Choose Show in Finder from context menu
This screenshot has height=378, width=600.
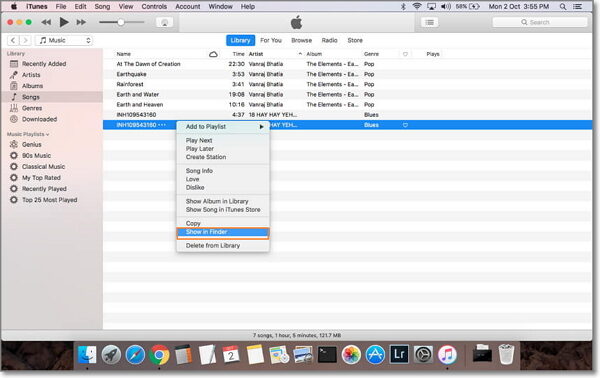point(223,232)
